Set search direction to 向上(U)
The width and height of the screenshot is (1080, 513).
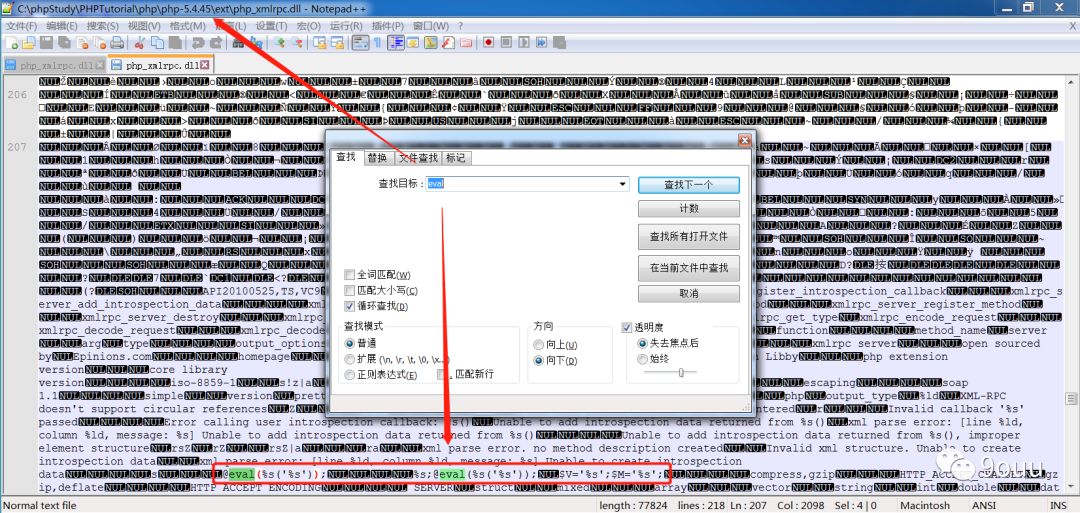click(555, 344)
